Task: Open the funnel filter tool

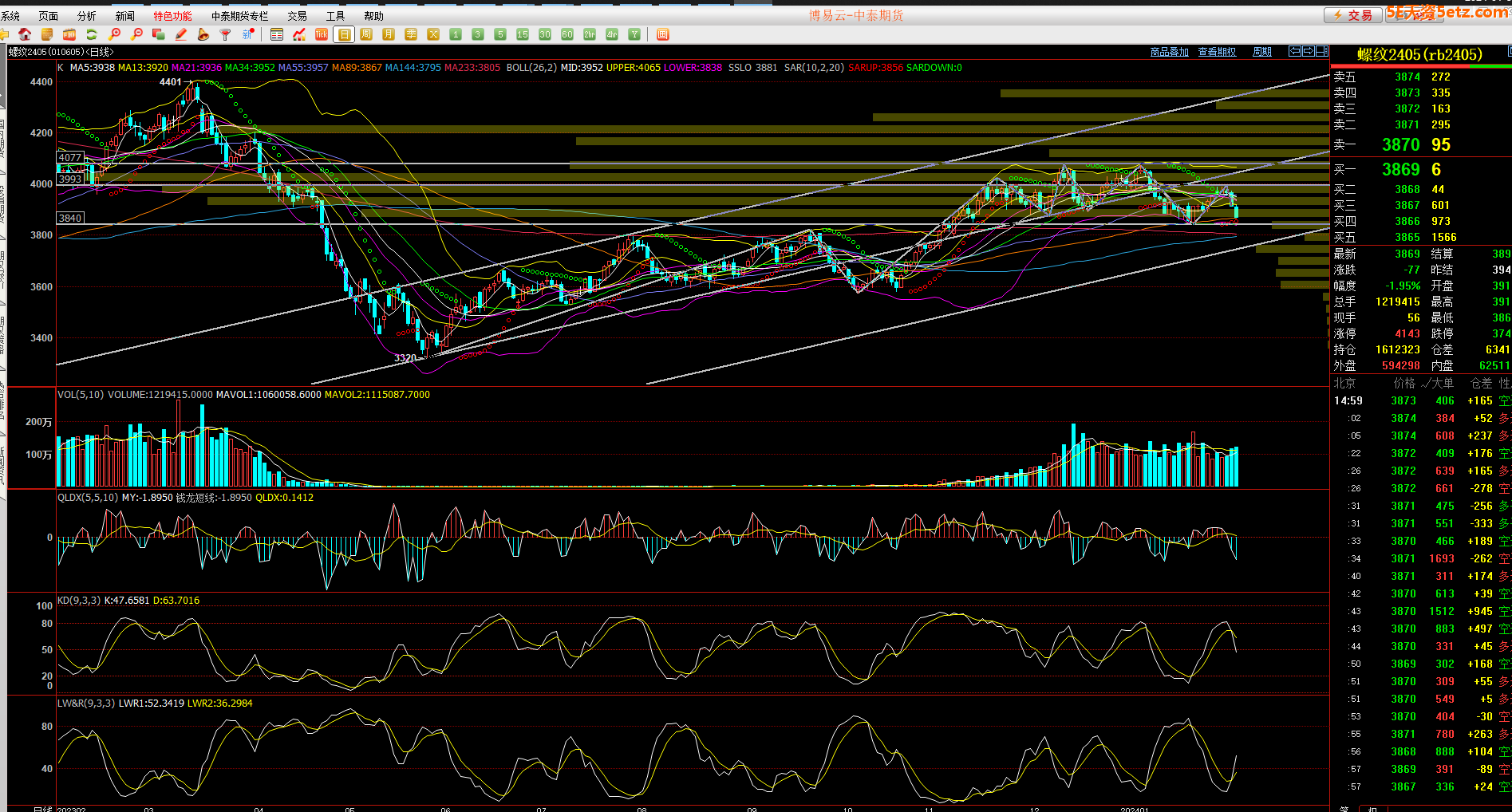Action: [226, 34]
